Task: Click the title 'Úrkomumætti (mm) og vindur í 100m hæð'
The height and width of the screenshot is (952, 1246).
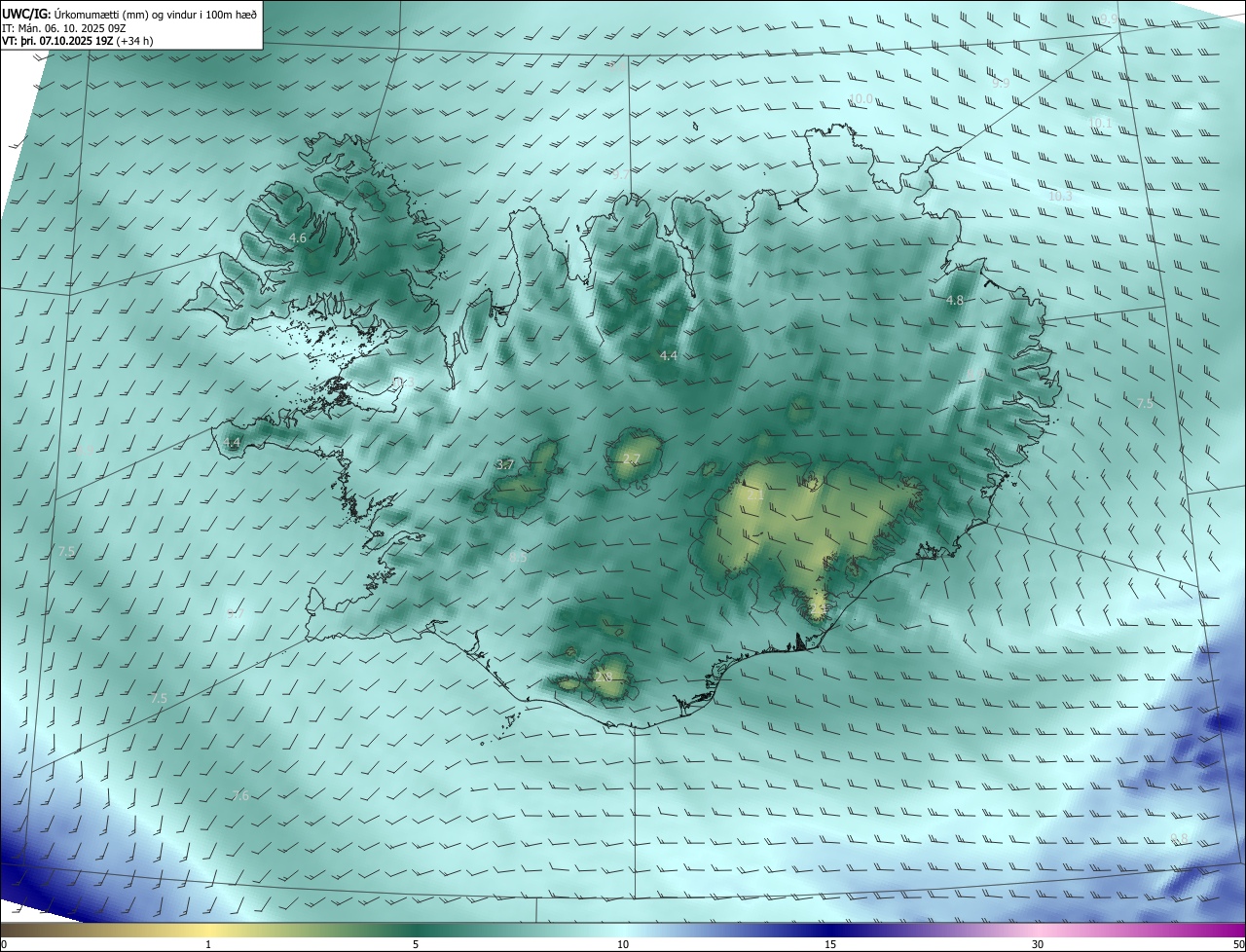Action: [156, 13]
